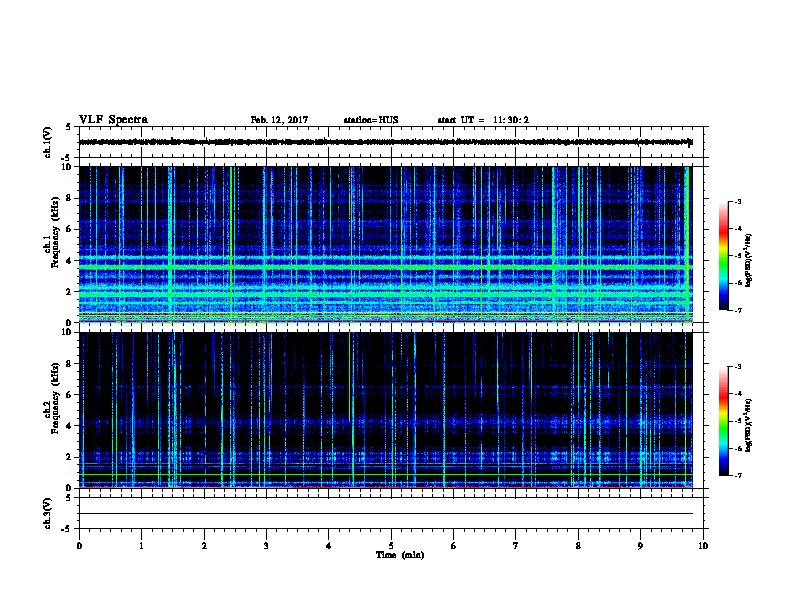Click the ch.1 spectrogram panel
This screenshot has height=612, width=792.
pyautogui.click(x=386, y=244)
